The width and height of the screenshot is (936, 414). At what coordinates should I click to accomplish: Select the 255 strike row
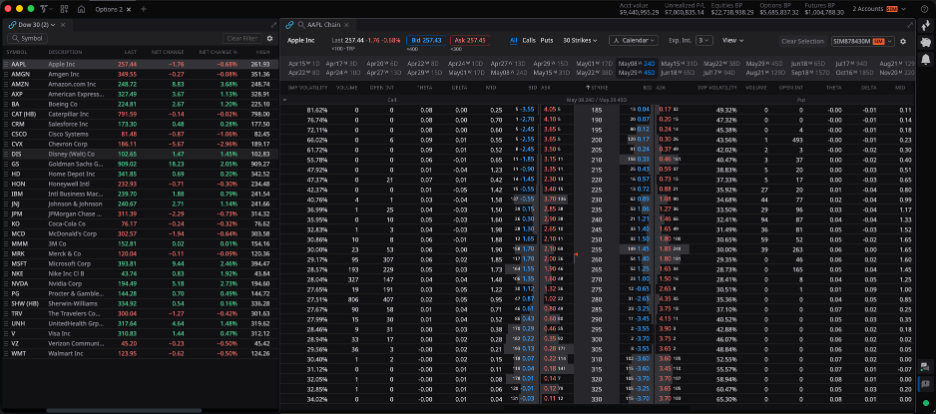tap(597, 249)
